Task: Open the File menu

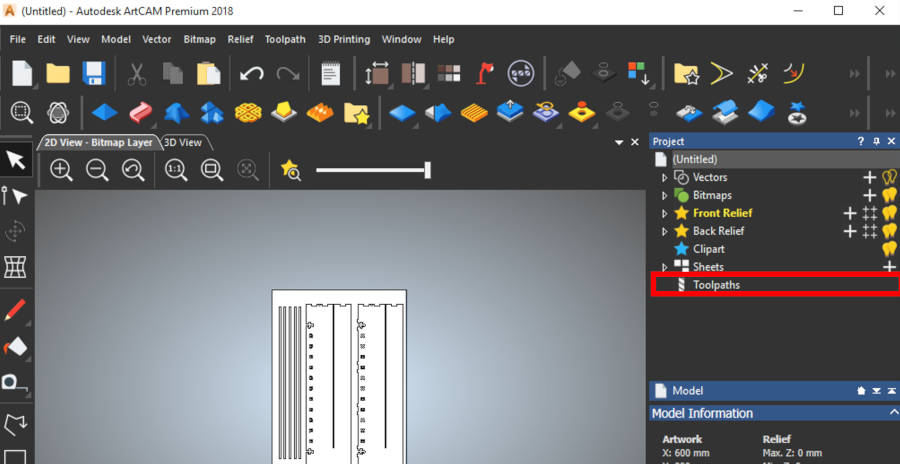Action: tap(17, 40)
